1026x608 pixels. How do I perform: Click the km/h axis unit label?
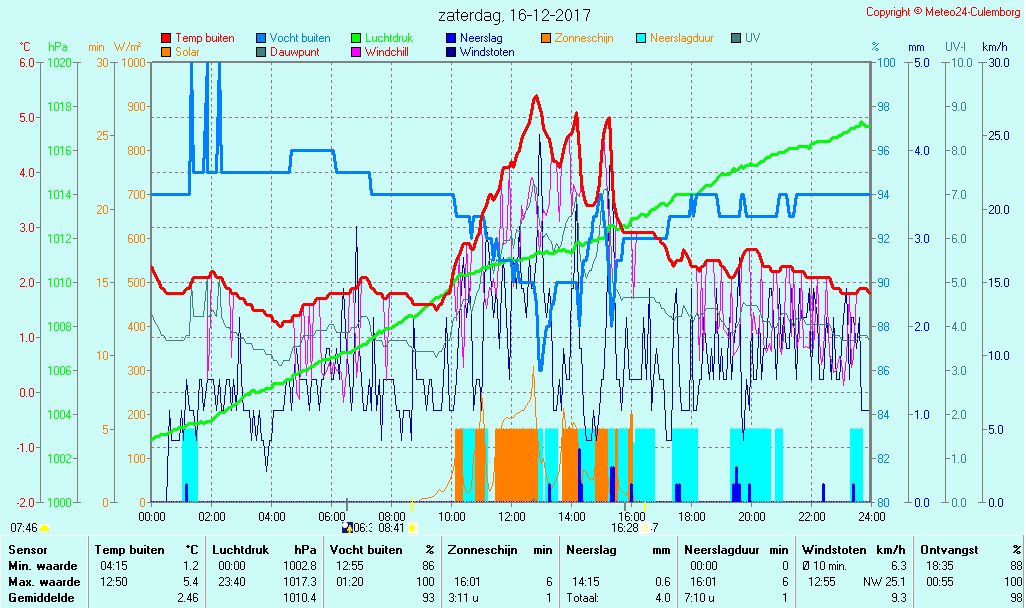pos(994,47)
